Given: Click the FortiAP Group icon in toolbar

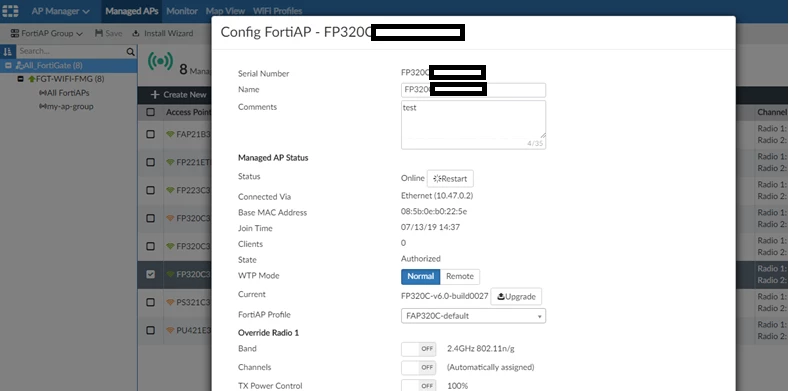Looking at the screenshot, I should click(x=15, y=34).
